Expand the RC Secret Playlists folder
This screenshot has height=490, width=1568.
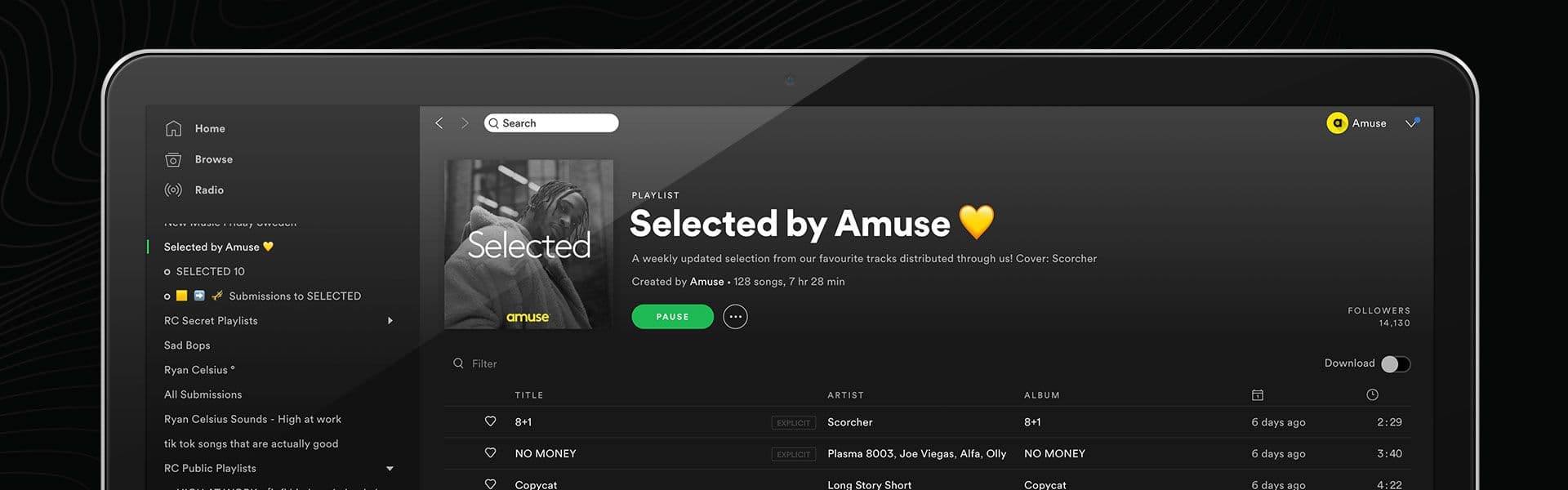pos(390,321)
